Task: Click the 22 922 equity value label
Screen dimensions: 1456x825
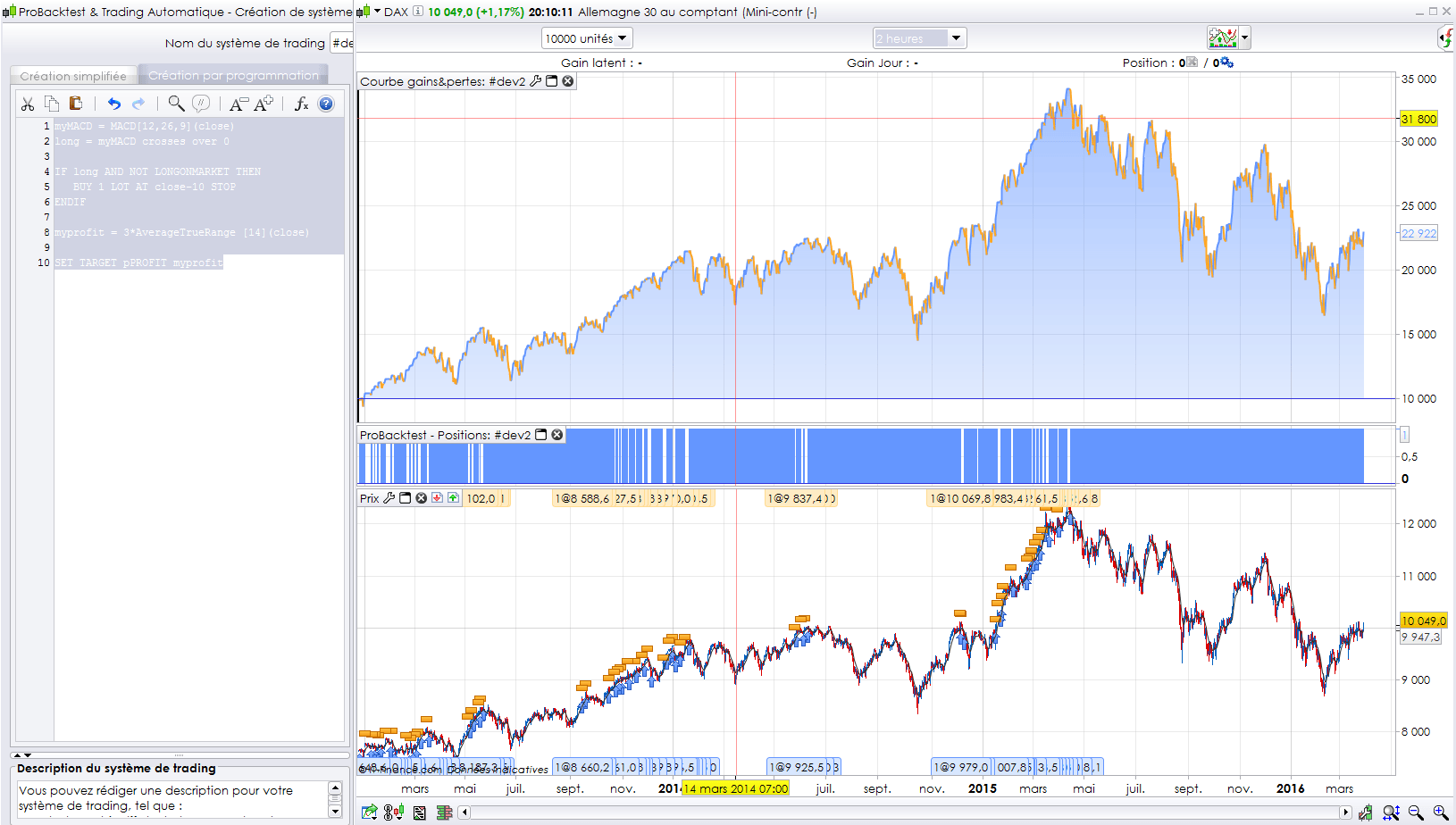Action: coord(1418,233)
